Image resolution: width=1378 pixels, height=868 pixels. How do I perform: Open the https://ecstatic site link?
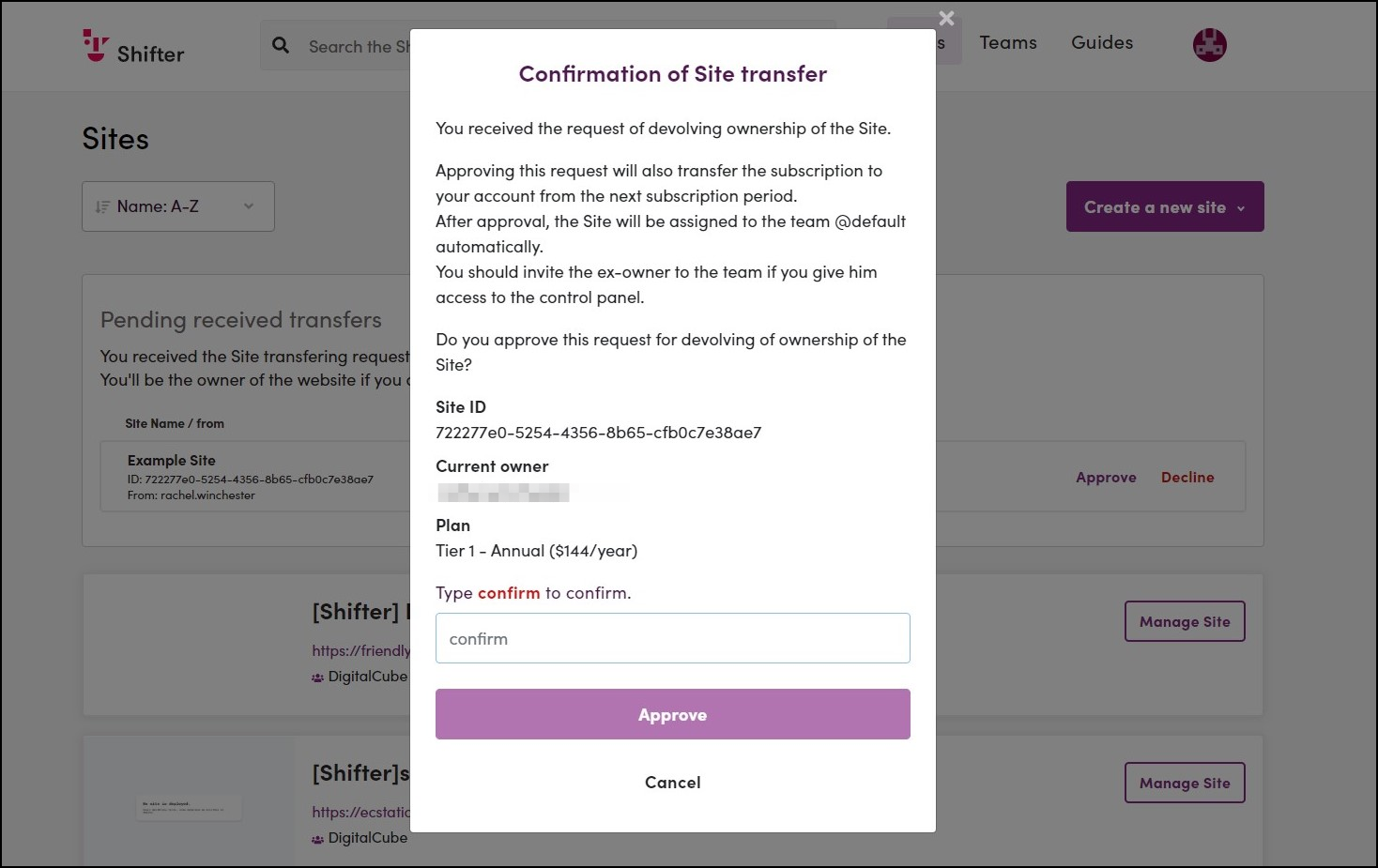pyautogui.click(x=361, y=813)
